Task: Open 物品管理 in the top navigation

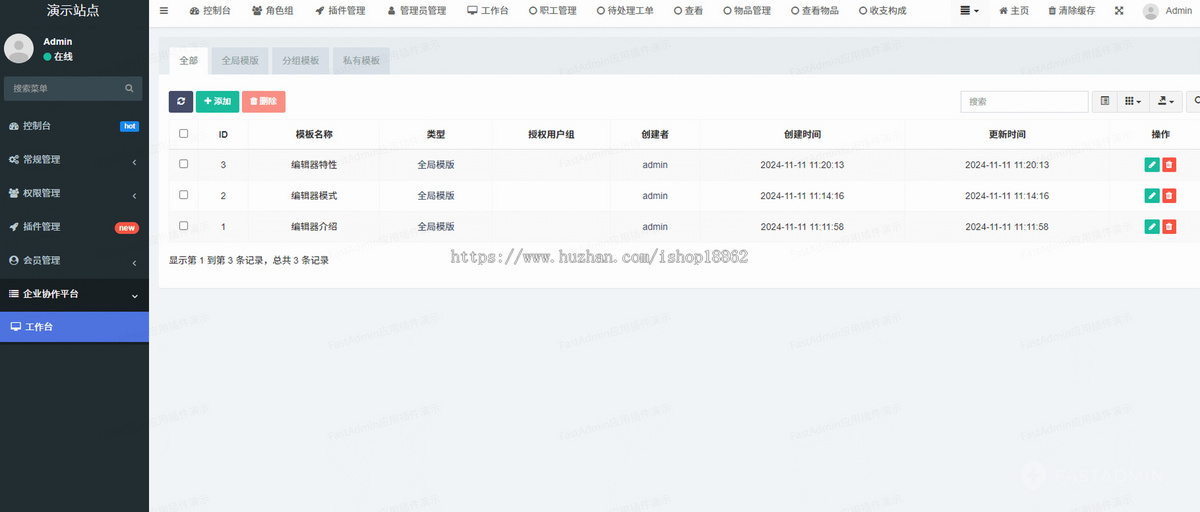Action: pos(746,11)
